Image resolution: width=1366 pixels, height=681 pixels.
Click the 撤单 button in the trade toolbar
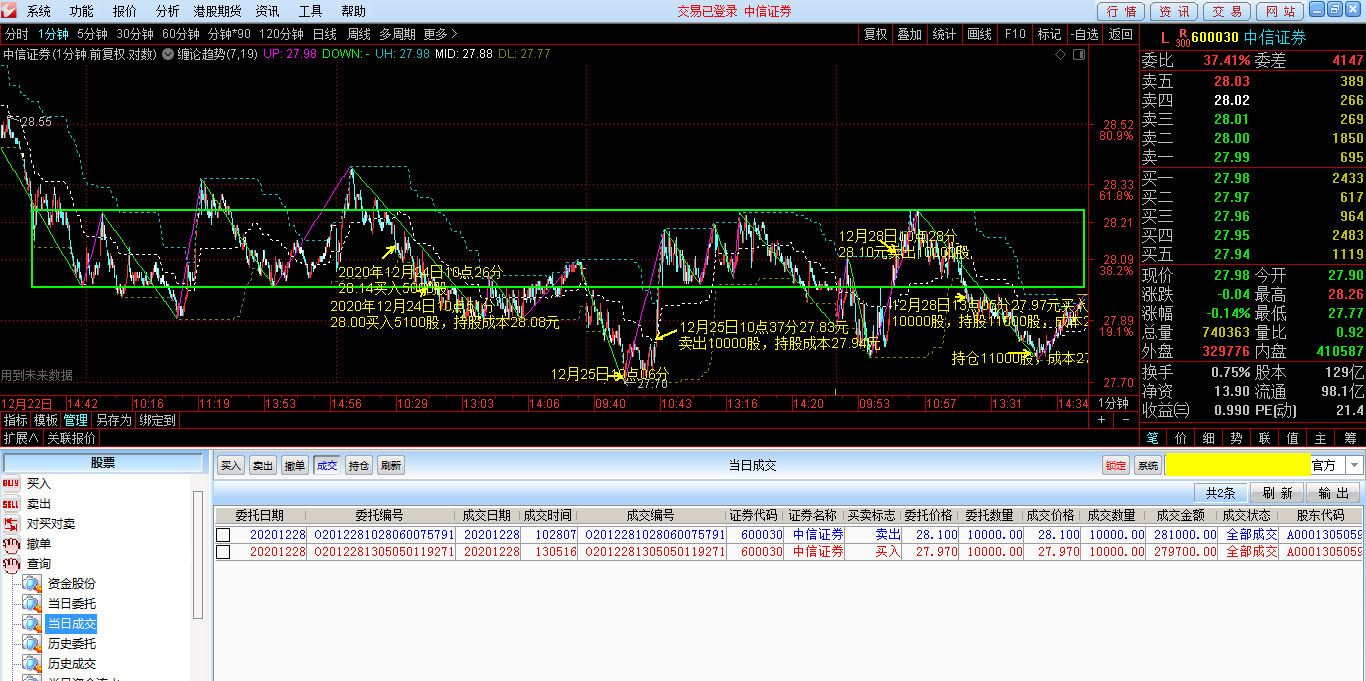point(294,466)
